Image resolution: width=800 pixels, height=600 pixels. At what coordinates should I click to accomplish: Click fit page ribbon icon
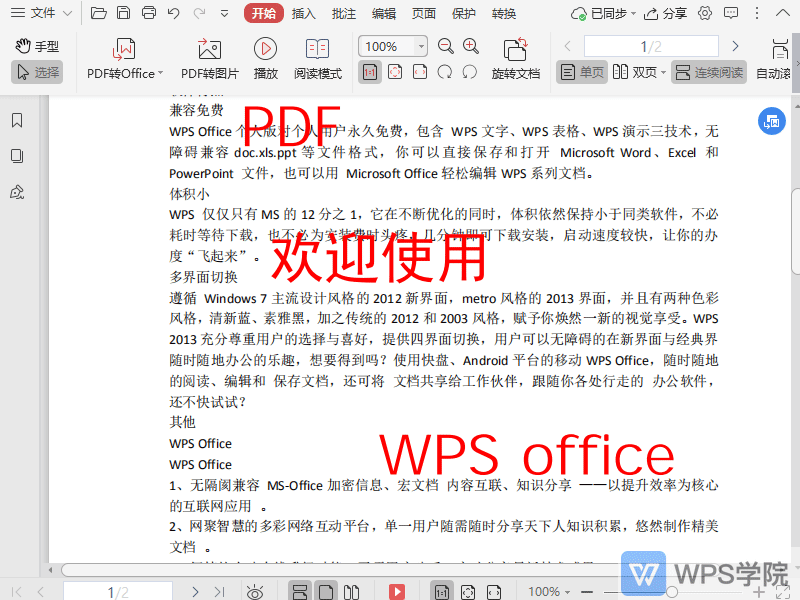(x=395, y=72)
